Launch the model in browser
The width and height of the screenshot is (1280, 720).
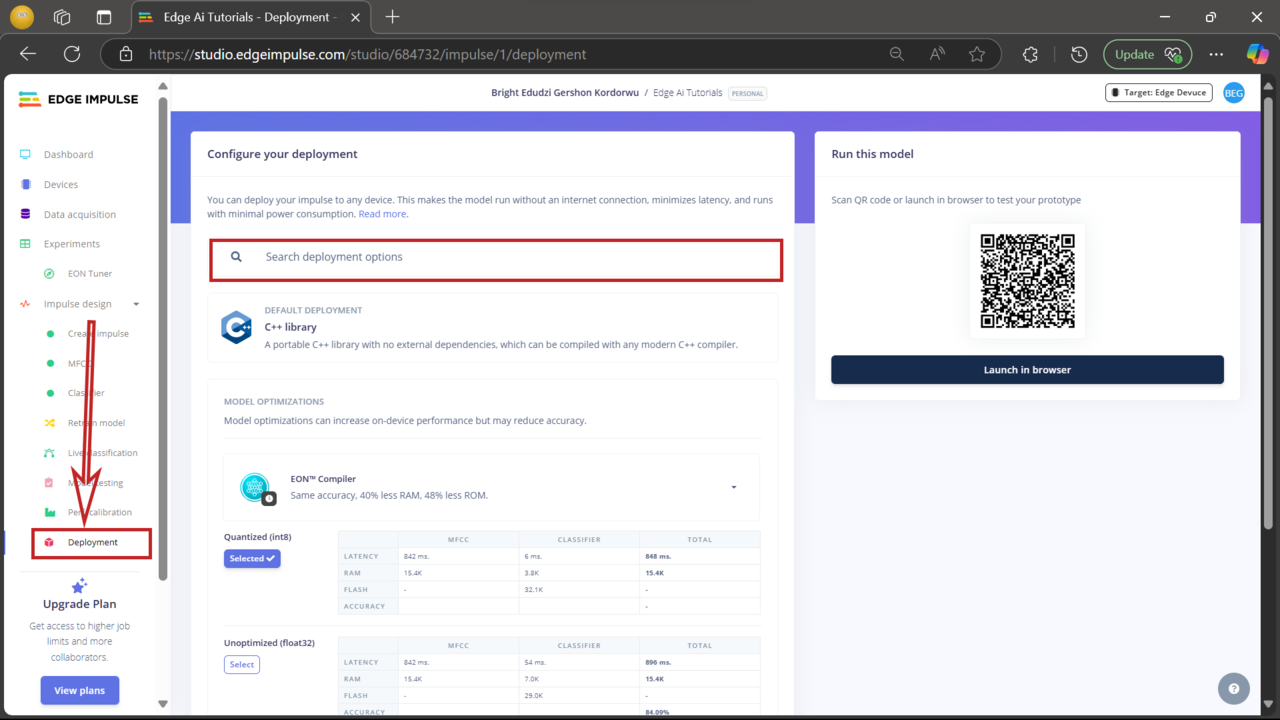(1027, 369)
